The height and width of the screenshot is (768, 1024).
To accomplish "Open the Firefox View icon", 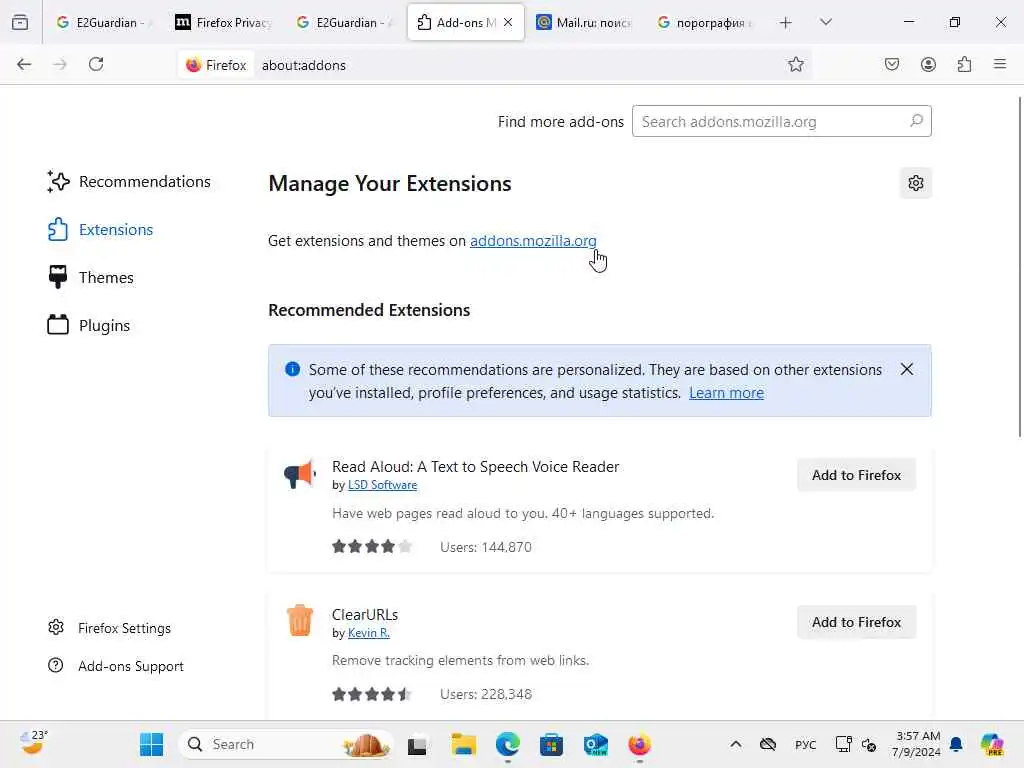I will (20, 22).
